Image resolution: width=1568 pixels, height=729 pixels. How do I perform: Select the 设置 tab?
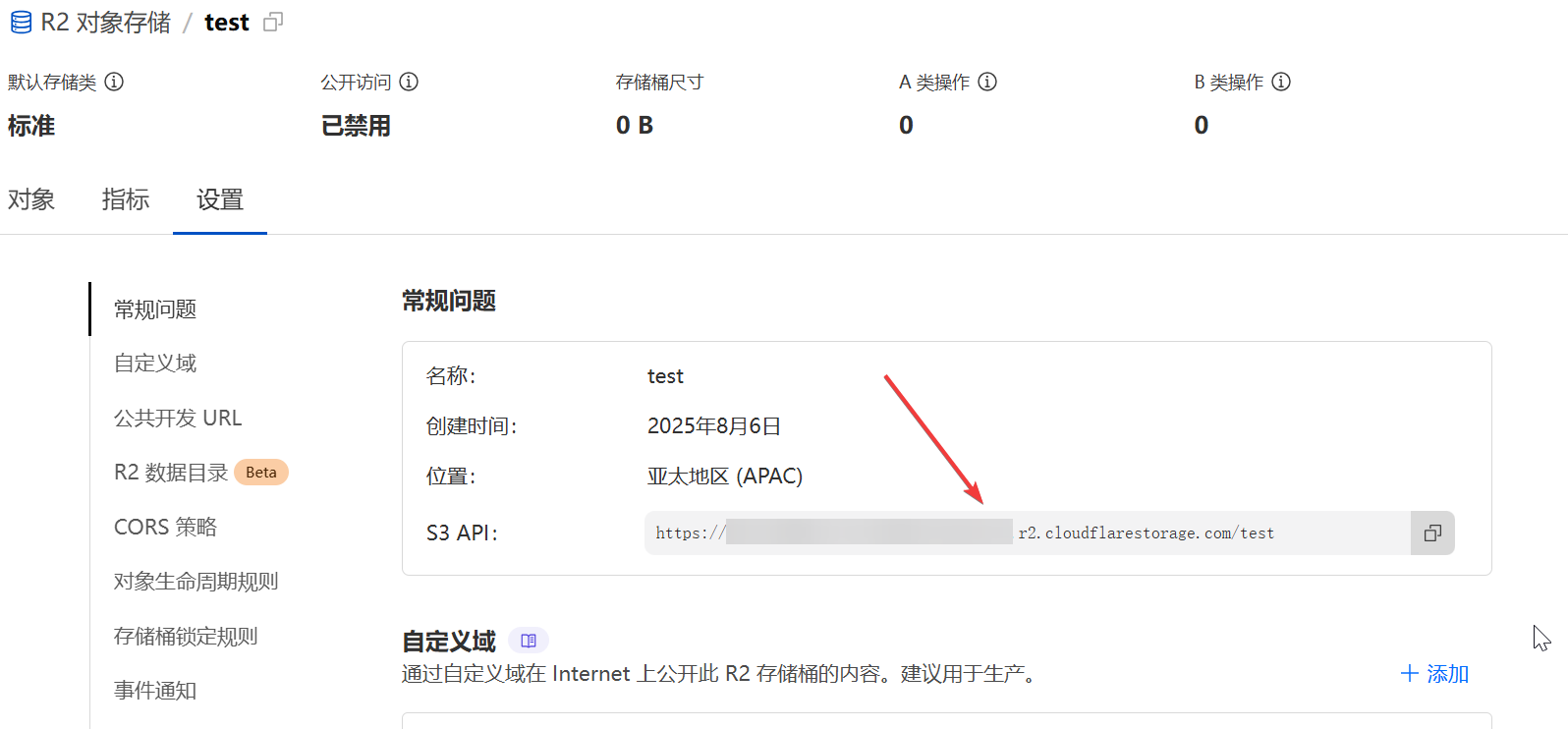point(220,199)
